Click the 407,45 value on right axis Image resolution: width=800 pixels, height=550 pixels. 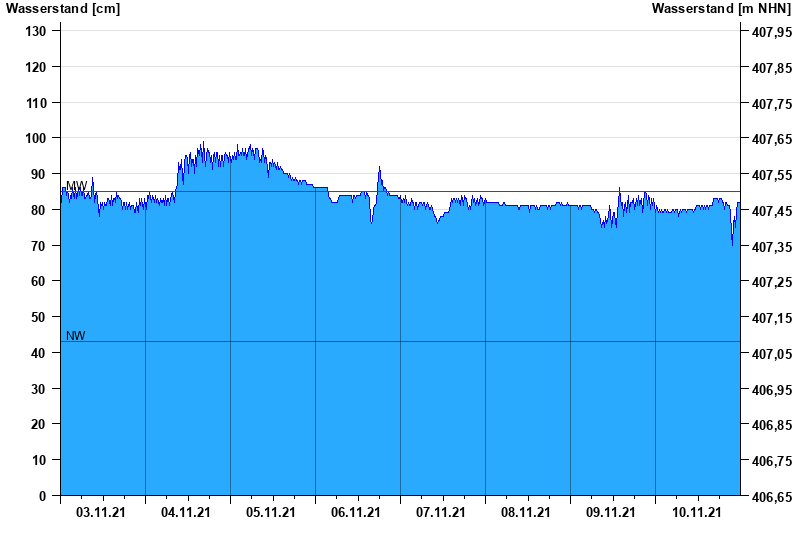point(772,211)
